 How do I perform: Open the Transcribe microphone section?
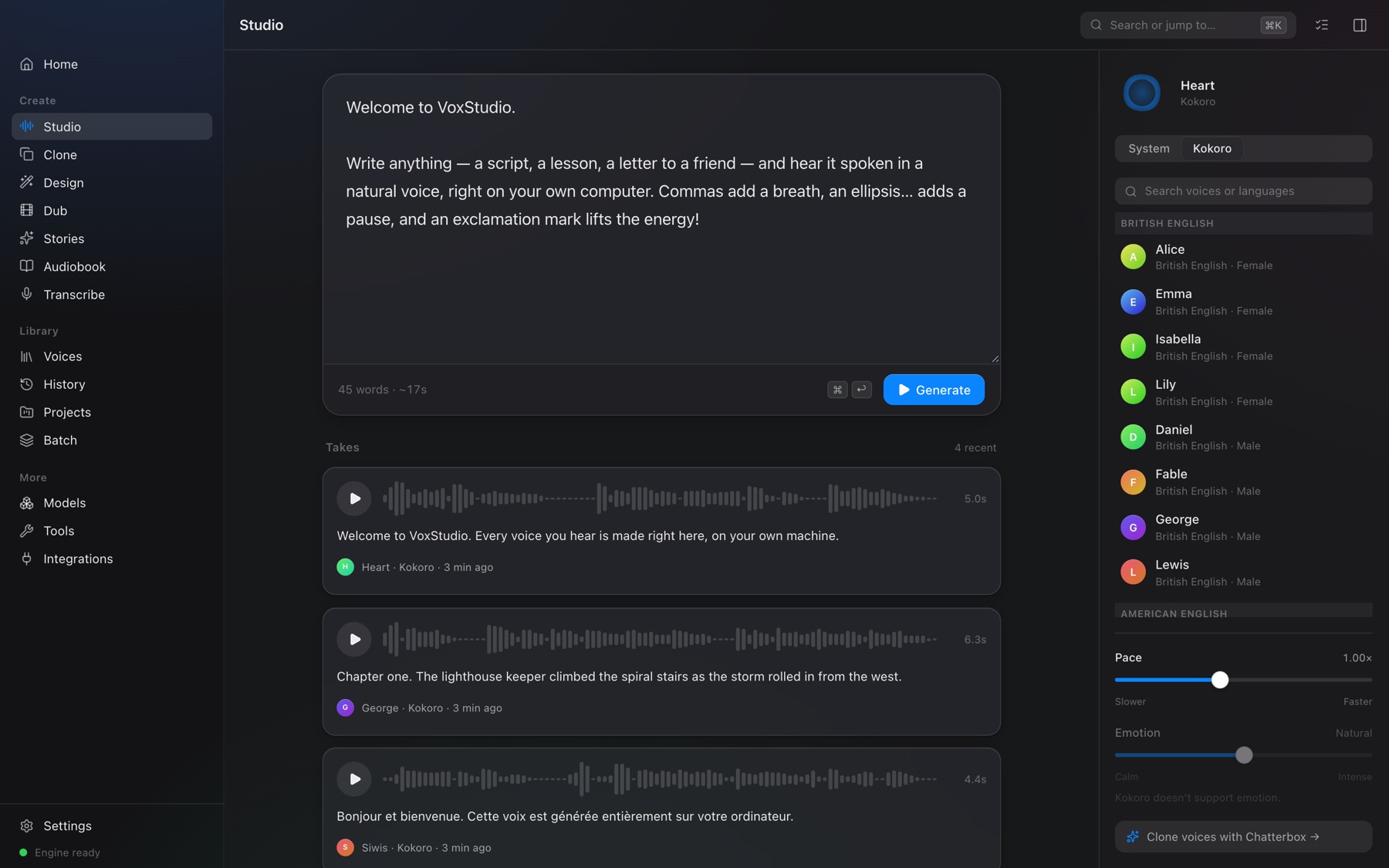click(112, 294)
